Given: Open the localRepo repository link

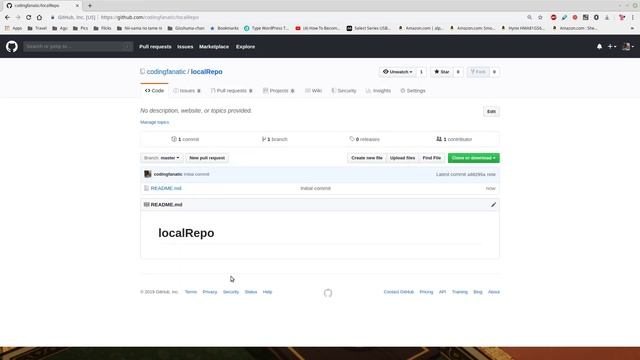Looking at the screenshot, I should tap(207, 71).
